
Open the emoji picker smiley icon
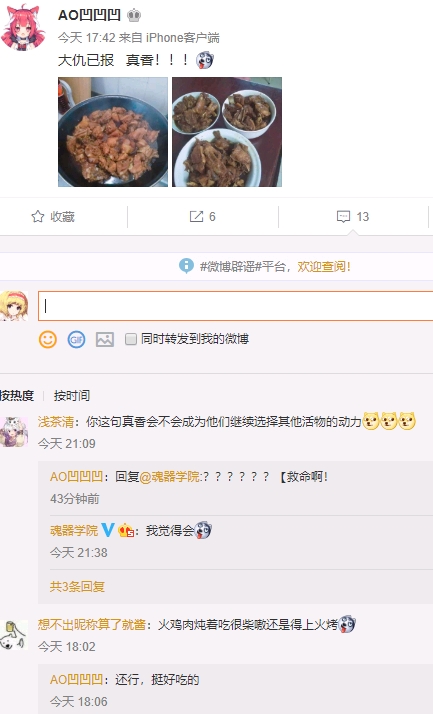47,339
